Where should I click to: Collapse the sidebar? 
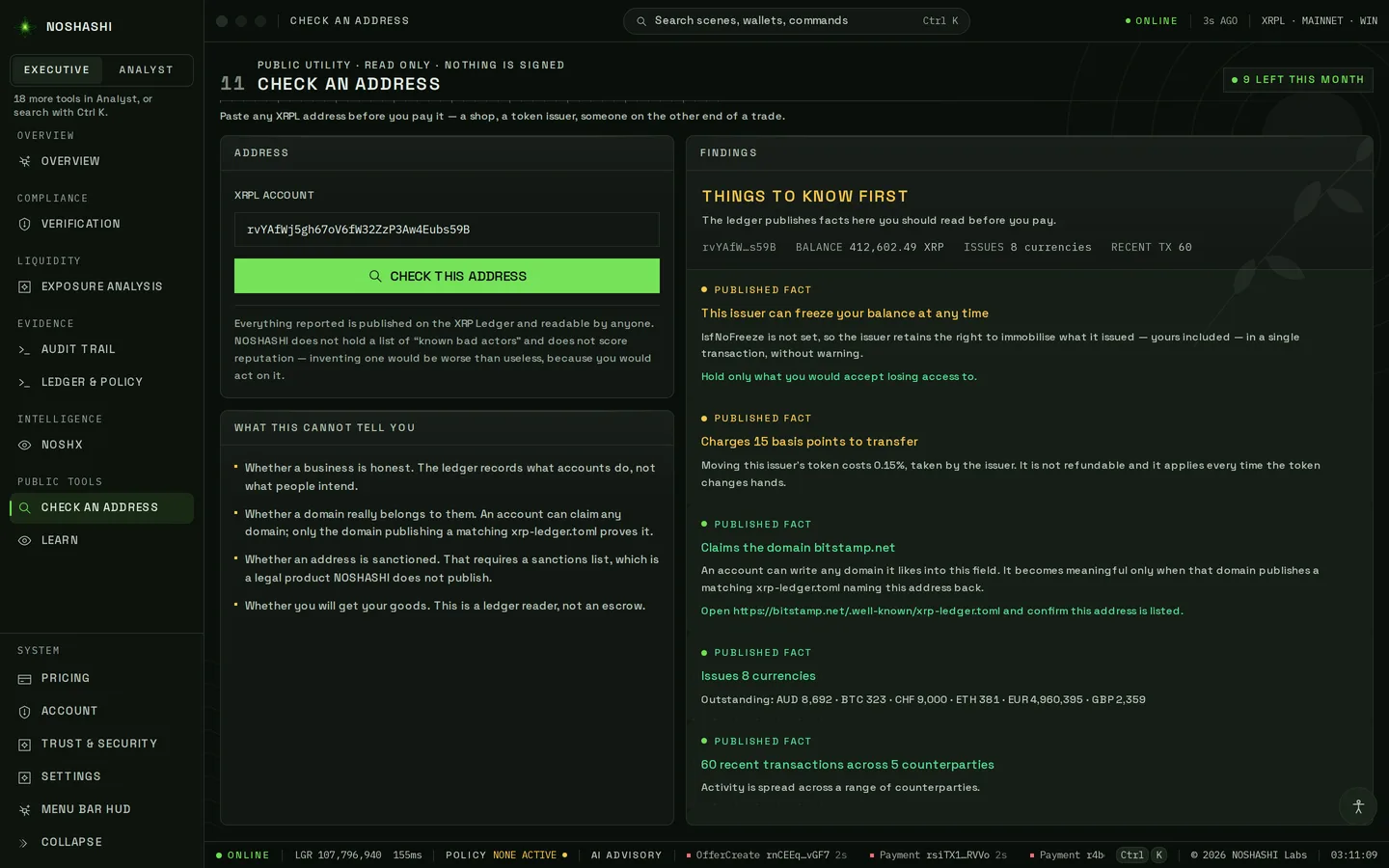101,842
